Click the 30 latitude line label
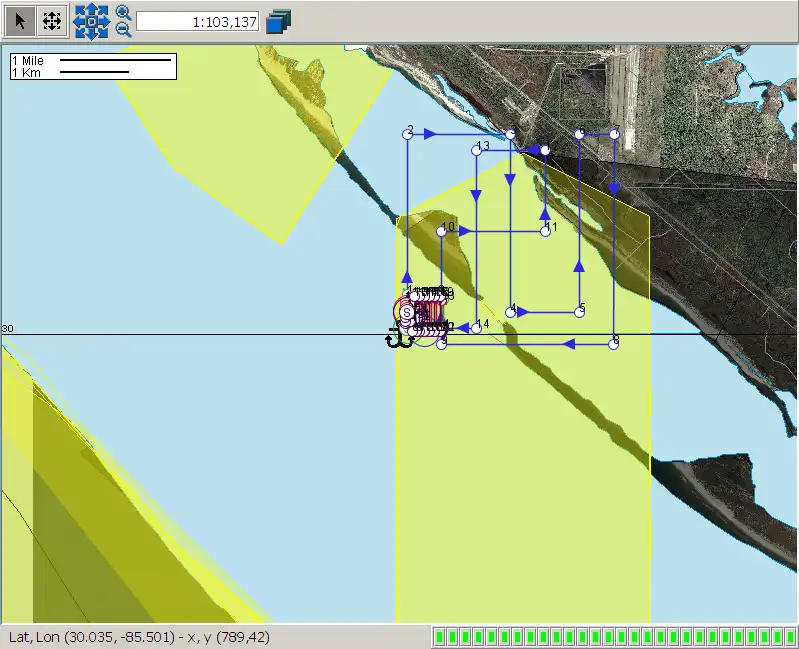 click(7, 329)
